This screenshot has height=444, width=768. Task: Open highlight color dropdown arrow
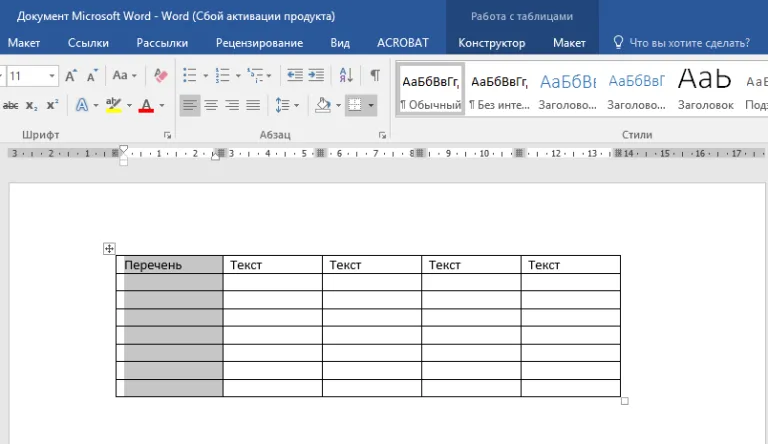[x=129, y=105]
